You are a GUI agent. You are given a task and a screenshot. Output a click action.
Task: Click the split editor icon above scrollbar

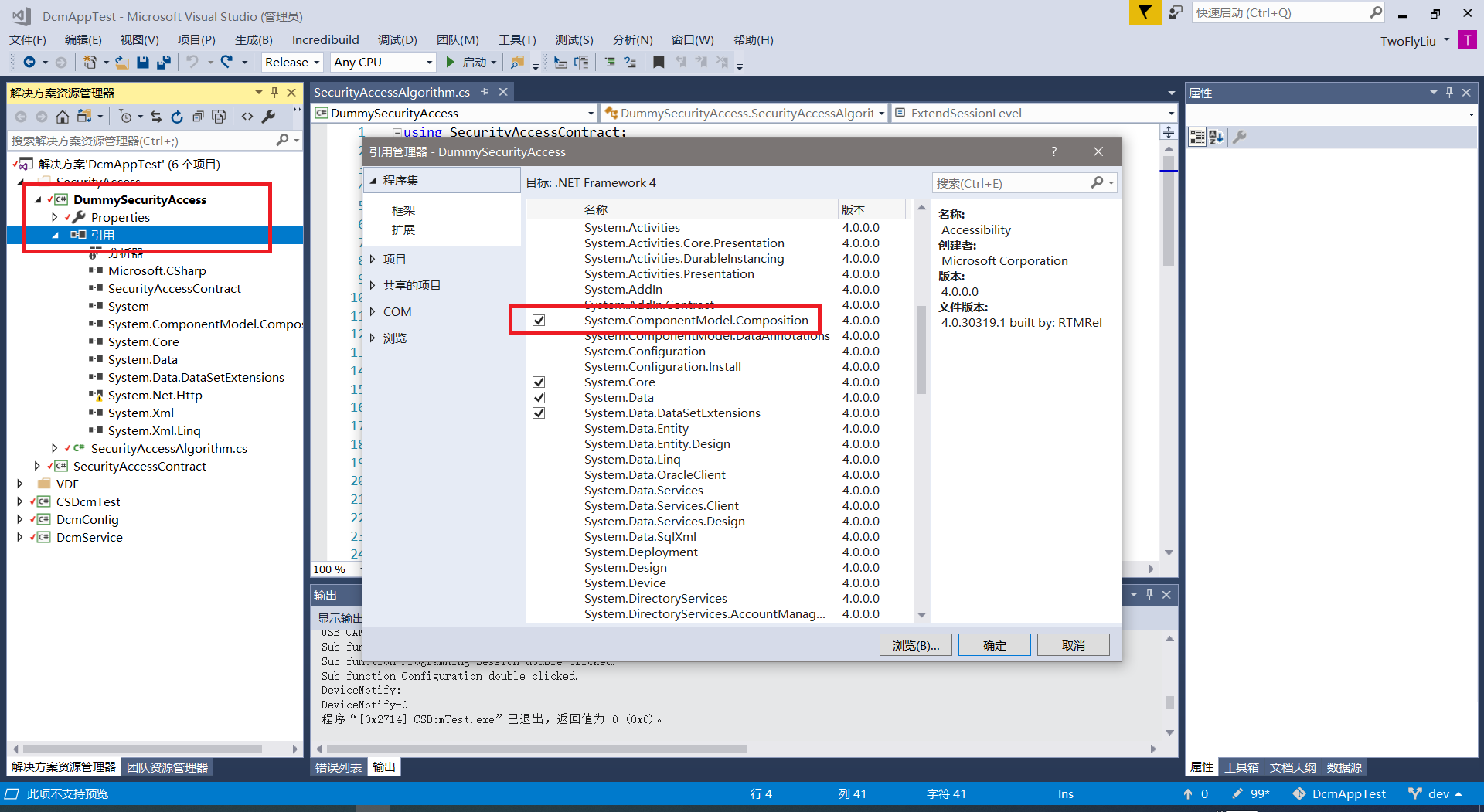click(x=1169, y=132)
